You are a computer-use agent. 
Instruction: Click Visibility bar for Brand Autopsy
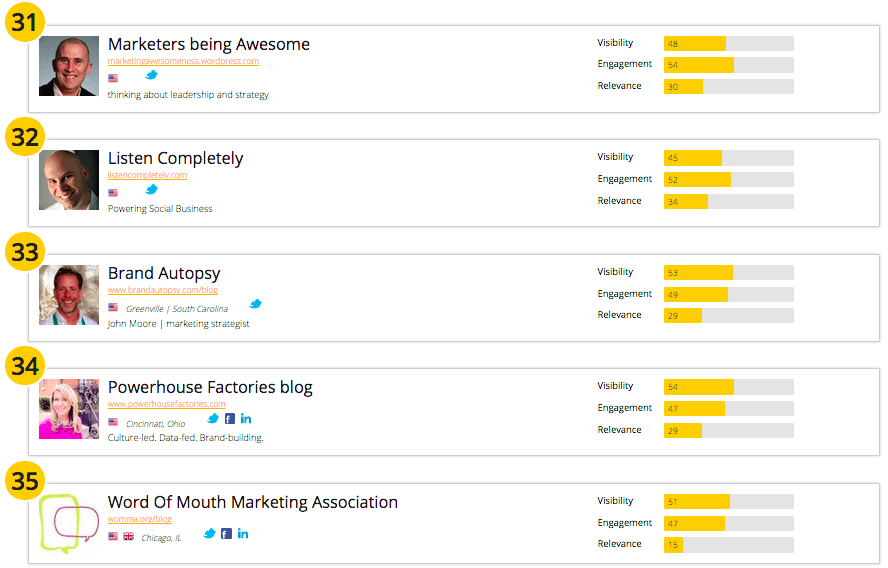tap(728, 272)
